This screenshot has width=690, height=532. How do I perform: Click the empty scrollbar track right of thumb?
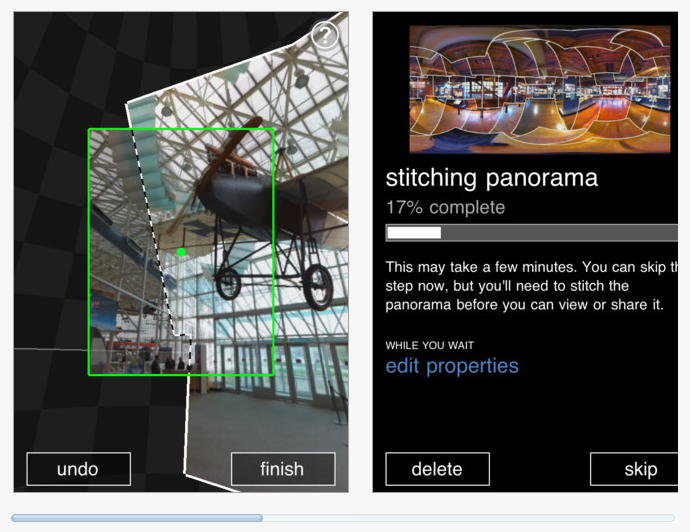coord(468,518)
